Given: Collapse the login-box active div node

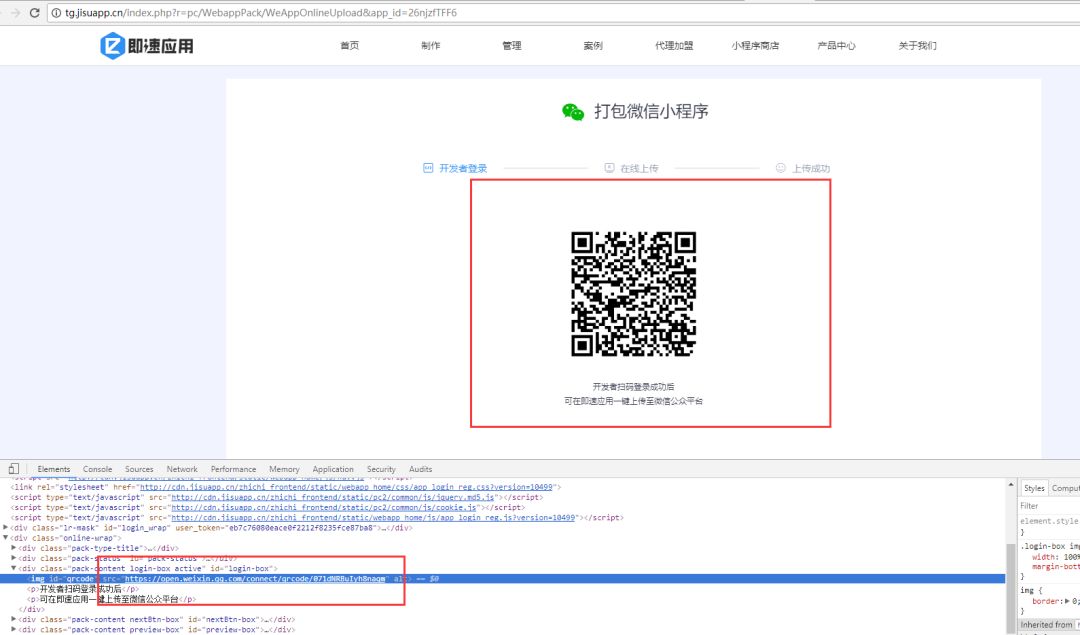Looking at the screenshot, I should (x=14, y=568).
